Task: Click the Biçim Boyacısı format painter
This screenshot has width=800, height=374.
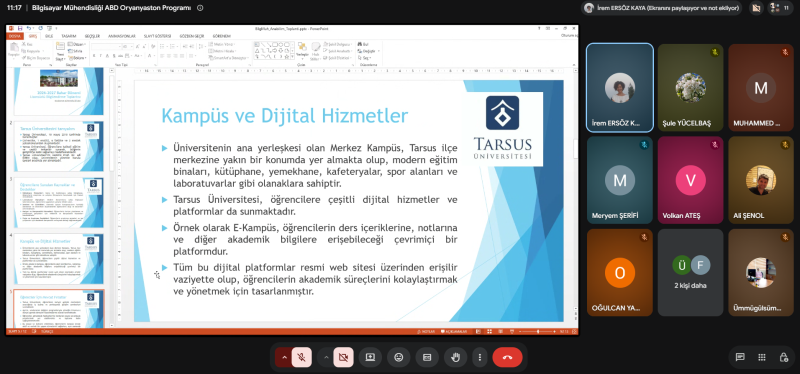Action: pos(36,58)
